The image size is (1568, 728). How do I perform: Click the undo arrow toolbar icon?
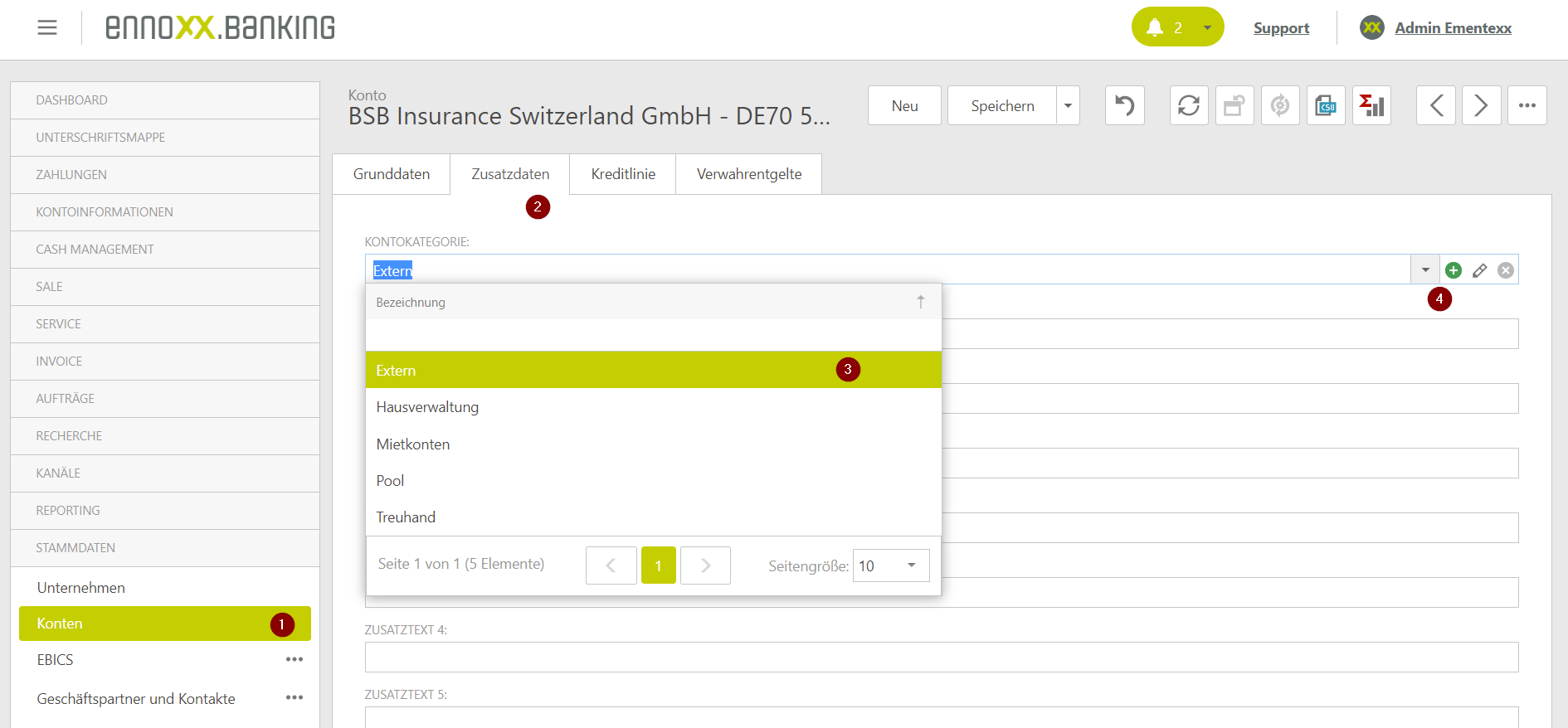coord(1124,106)
